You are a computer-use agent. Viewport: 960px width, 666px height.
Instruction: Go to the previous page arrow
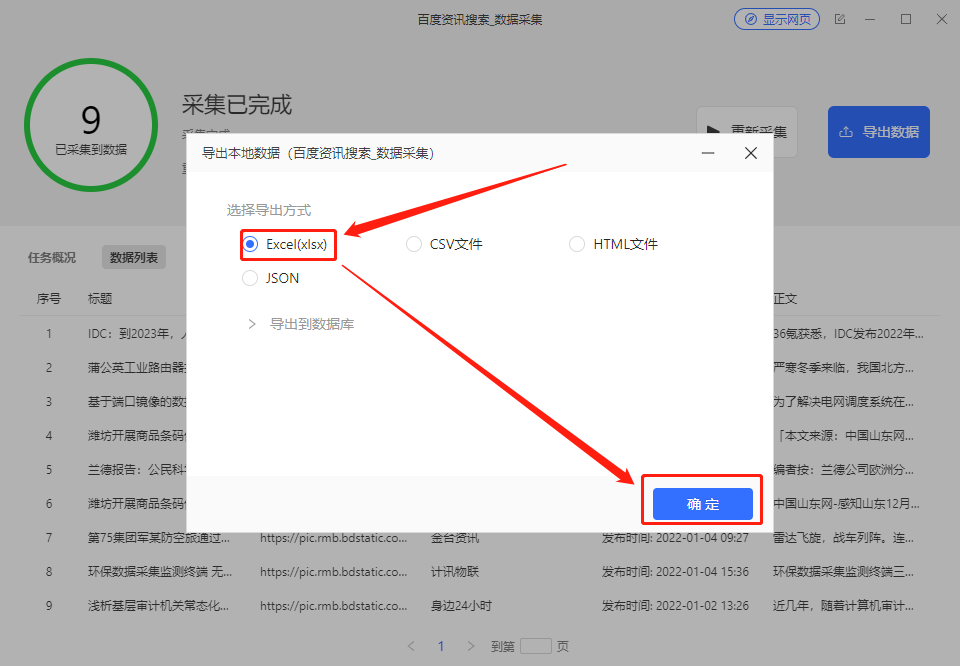pyautogui.click(x=411, y=646)
